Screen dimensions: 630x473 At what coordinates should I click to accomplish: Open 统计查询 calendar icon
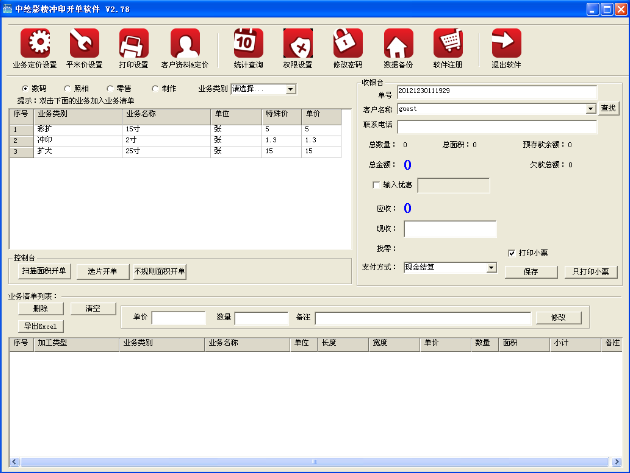pos(247,44)
